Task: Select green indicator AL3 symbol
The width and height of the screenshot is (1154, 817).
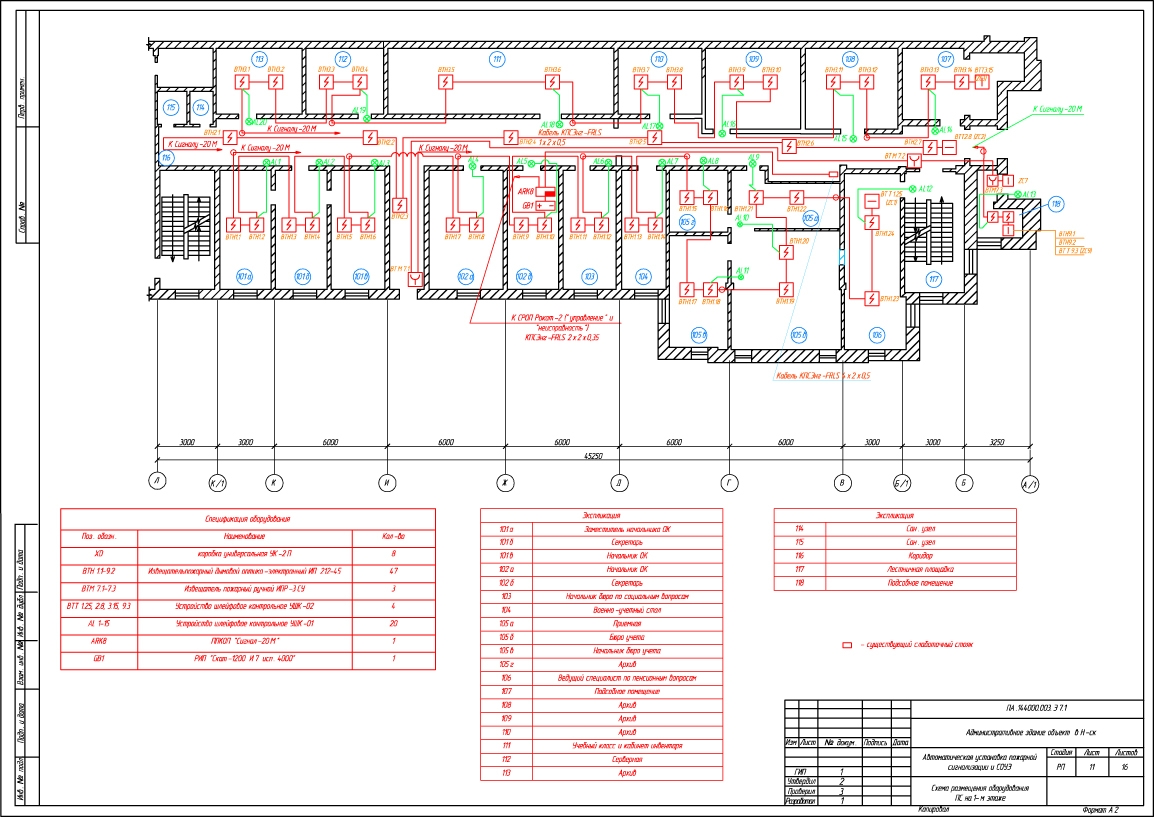Action: tap(373, 162)
